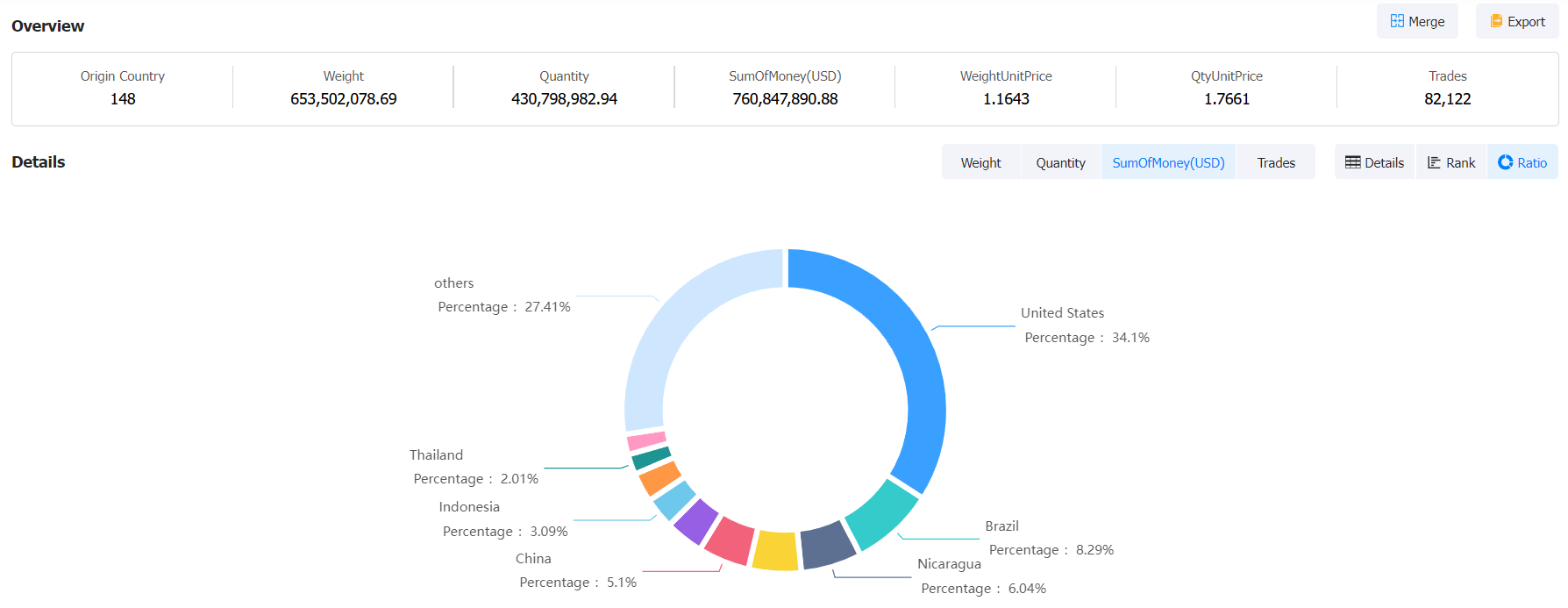Click the sky blue Indonesia segment

click(674, 500)
